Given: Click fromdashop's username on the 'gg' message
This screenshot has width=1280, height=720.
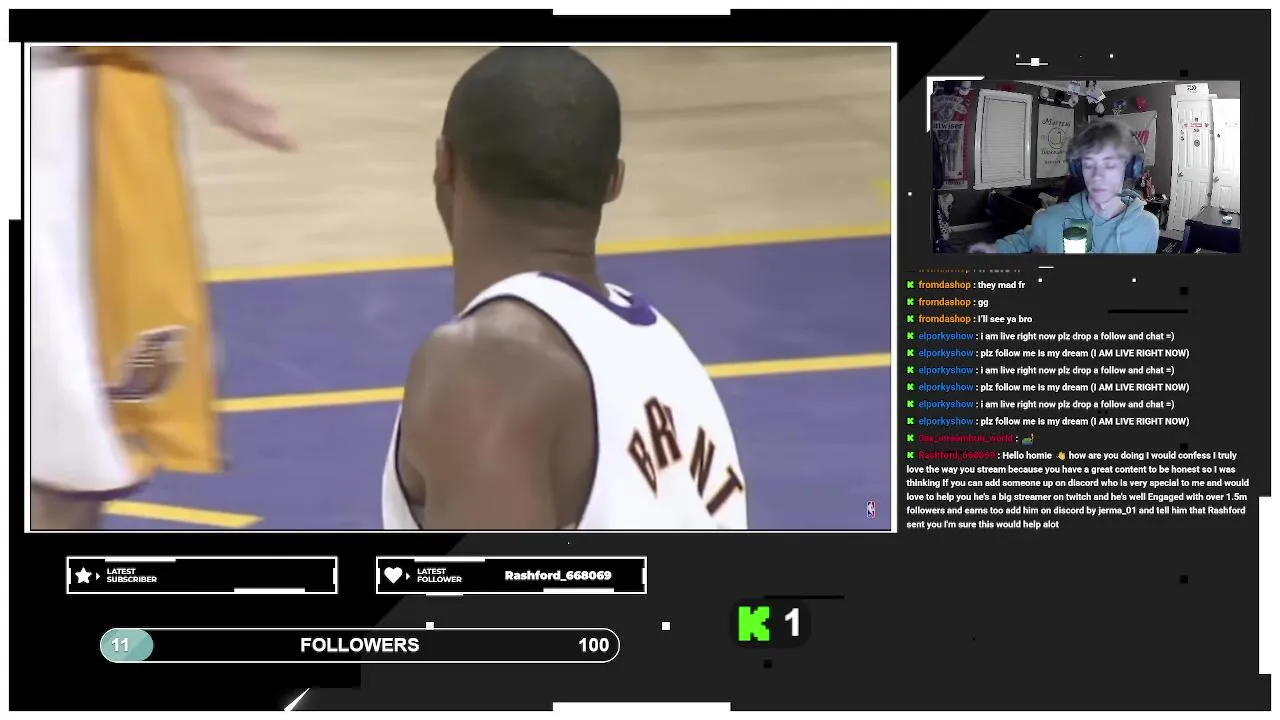Looking at the screenshot, I should click(x=944, y=302).
